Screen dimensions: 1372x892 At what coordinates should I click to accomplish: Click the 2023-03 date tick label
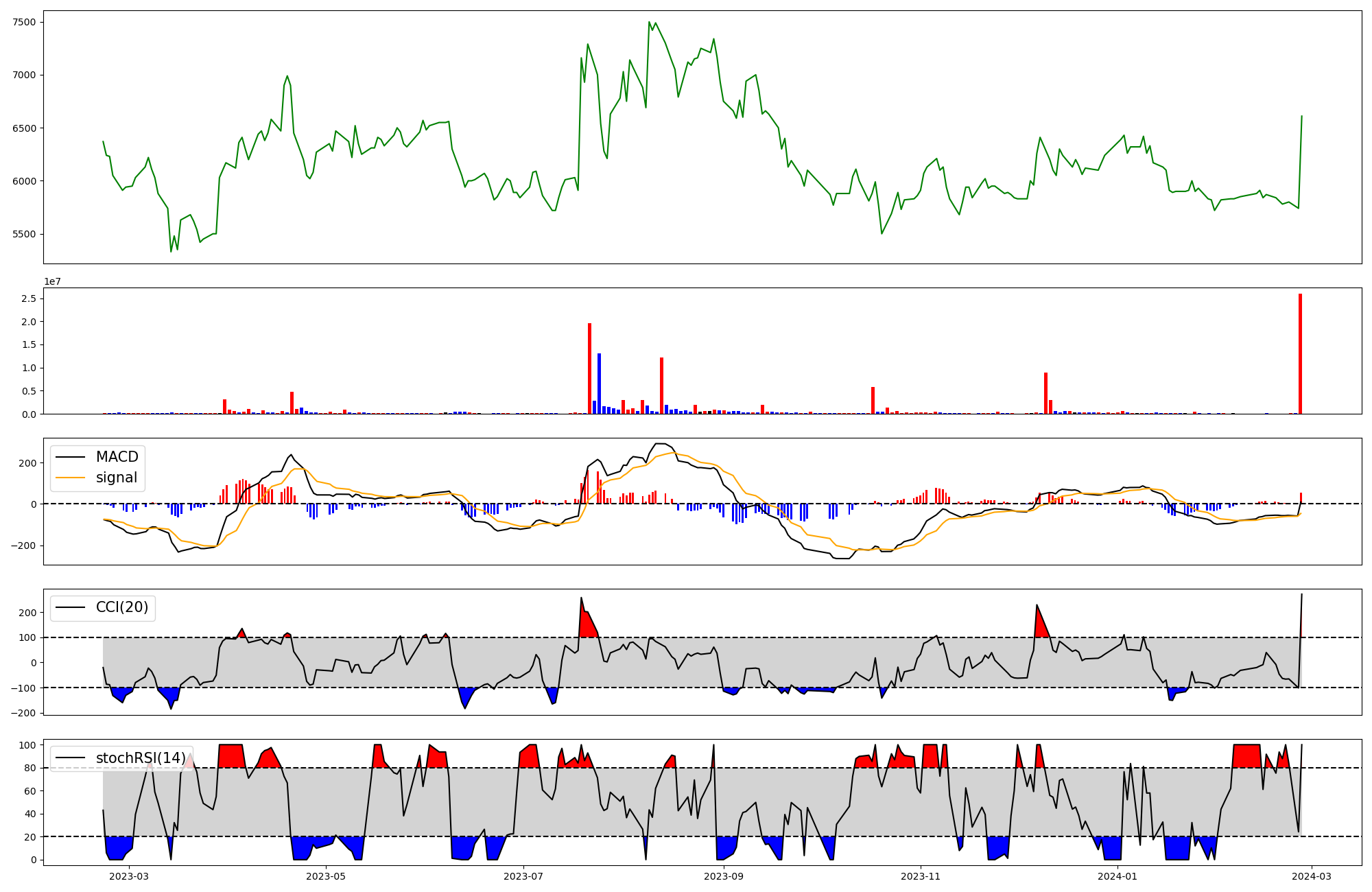click(129, 876)
